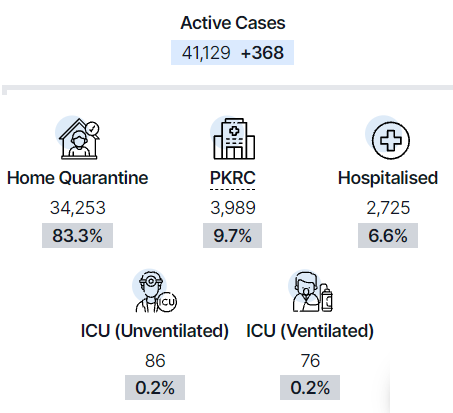This screenshot has height=413, width=453.
Task: Click the 41,129 active cases total
Action: coord(206,53)
